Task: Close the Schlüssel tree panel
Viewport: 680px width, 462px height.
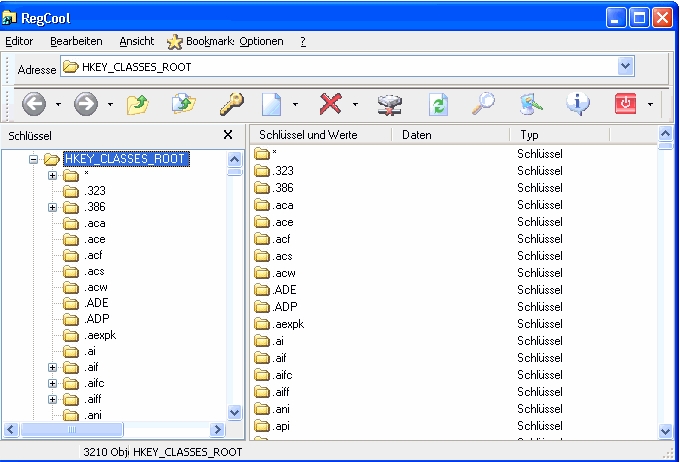Action: pyautogui.click(x=228, y=135)
